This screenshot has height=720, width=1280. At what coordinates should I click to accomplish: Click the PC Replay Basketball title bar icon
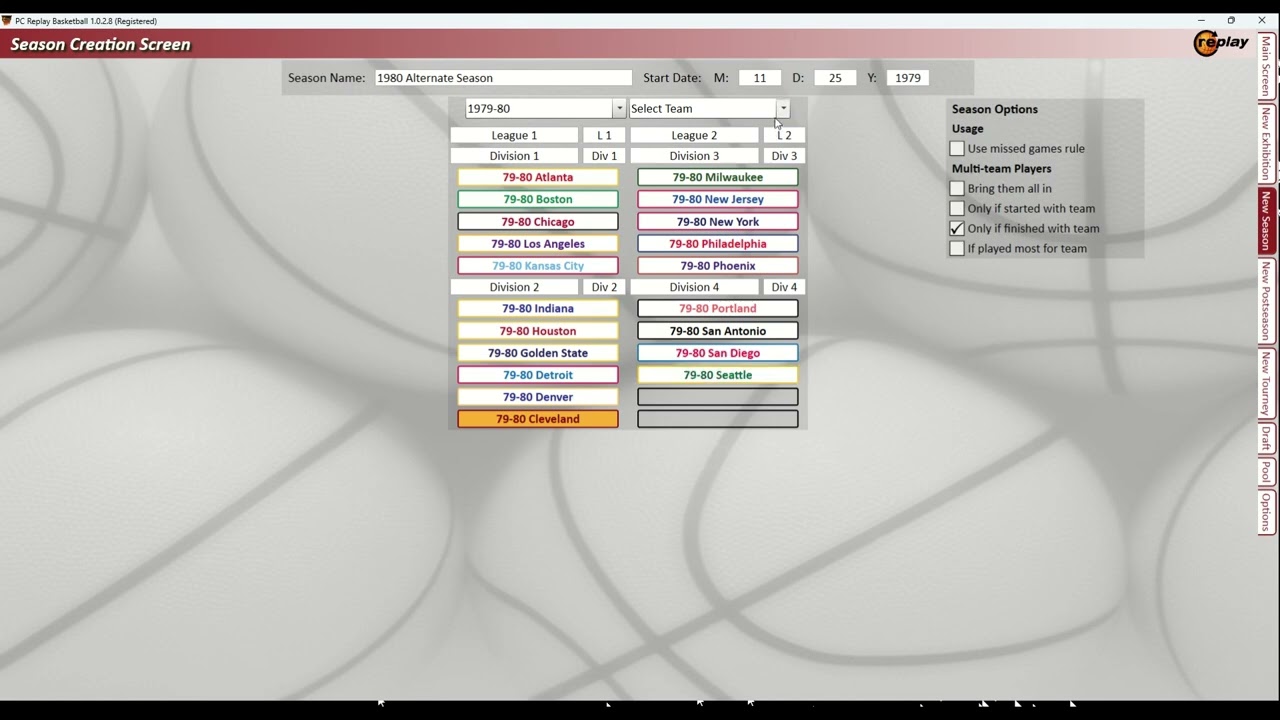pos(6,20)
